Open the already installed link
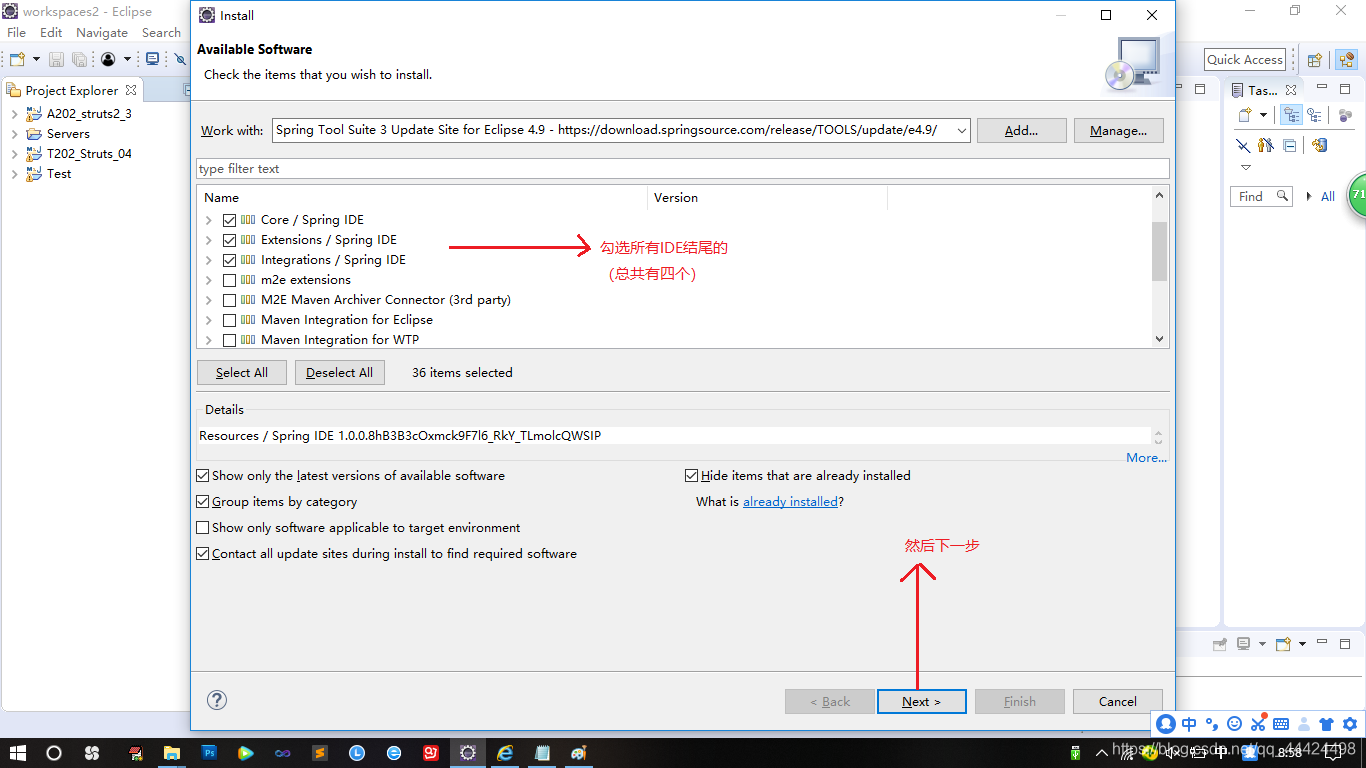 790,502
